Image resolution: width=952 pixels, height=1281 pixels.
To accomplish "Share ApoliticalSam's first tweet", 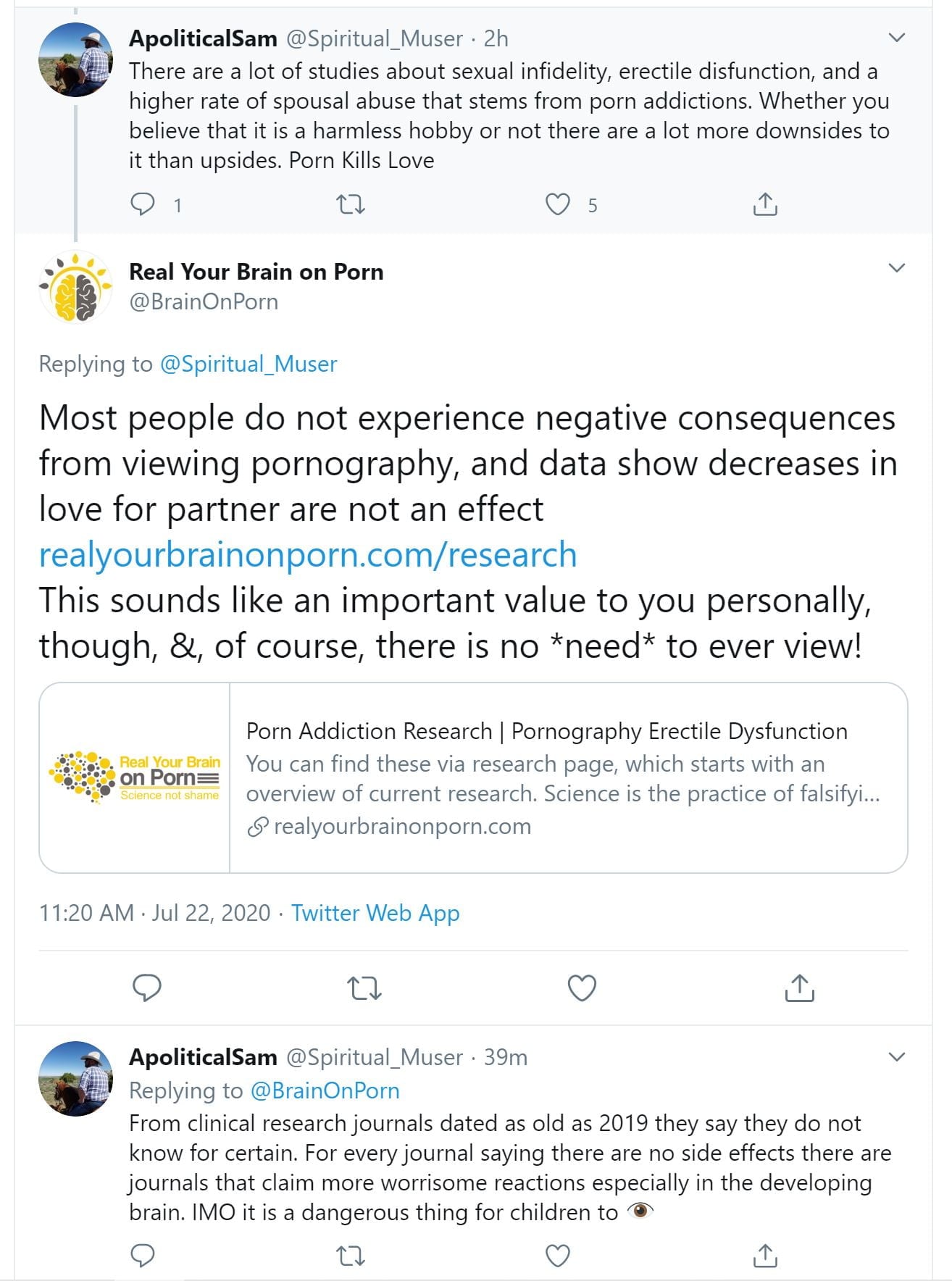I will 765,204.
